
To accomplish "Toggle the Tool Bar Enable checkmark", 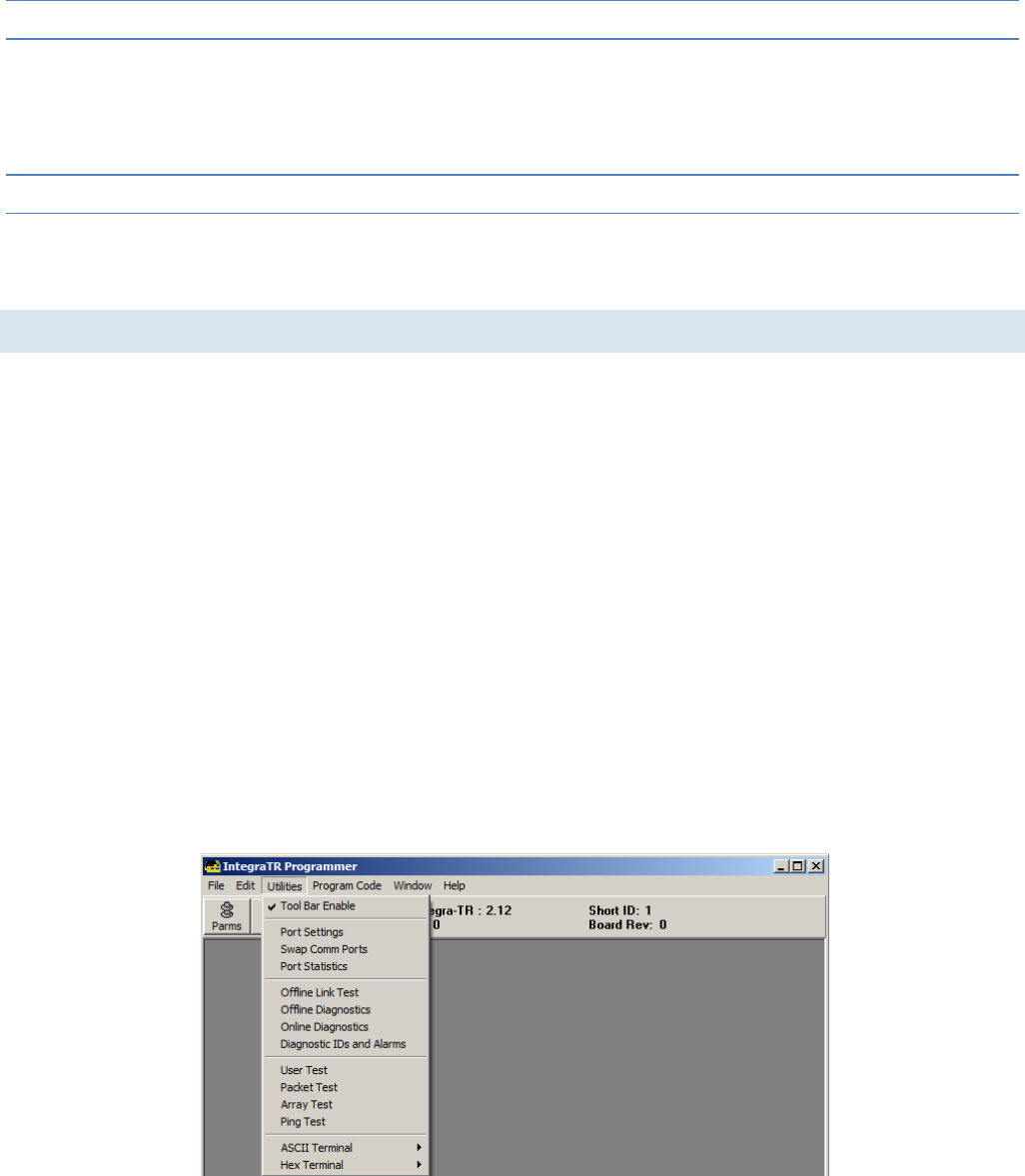I will click(346, 906).
